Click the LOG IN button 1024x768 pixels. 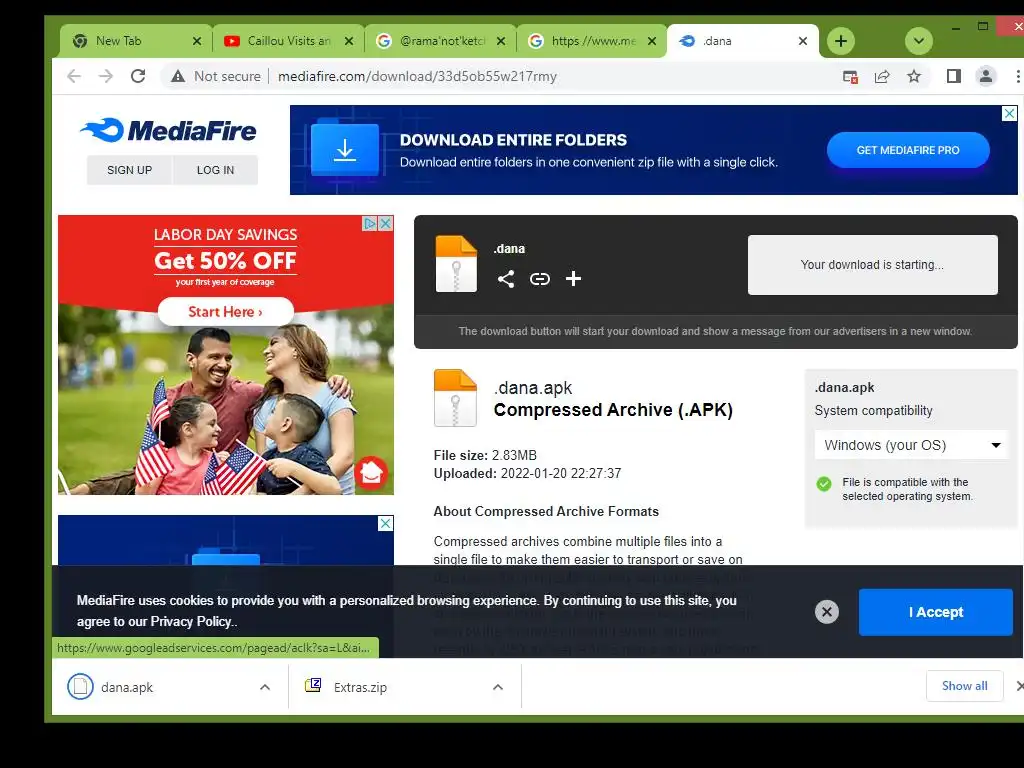point(216,170)
